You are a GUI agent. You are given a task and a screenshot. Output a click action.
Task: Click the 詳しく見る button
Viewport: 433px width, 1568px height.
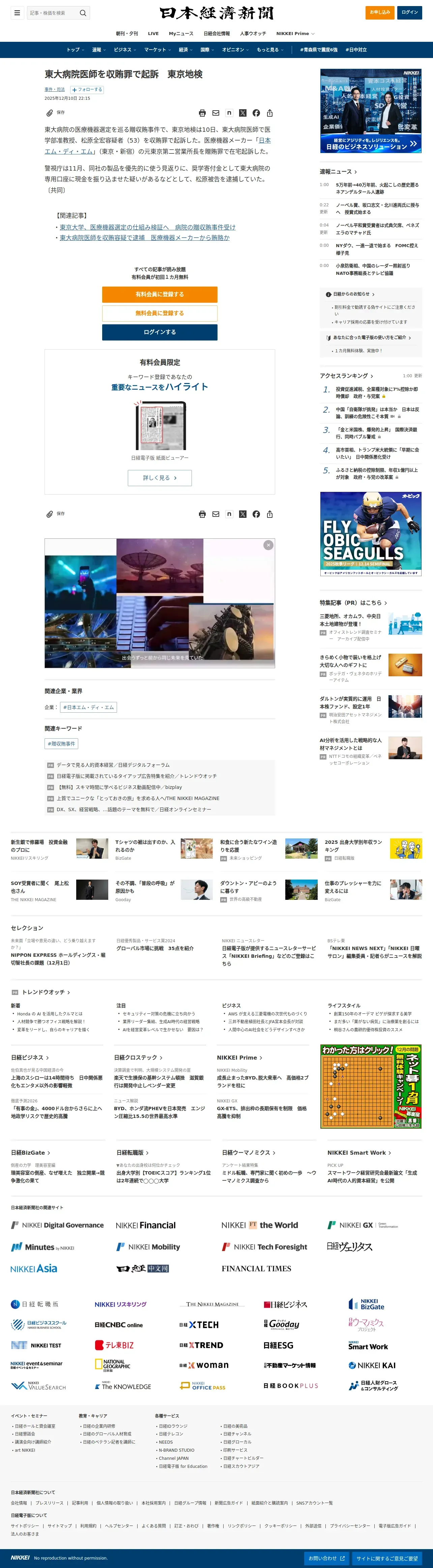[x=160, y=478]
